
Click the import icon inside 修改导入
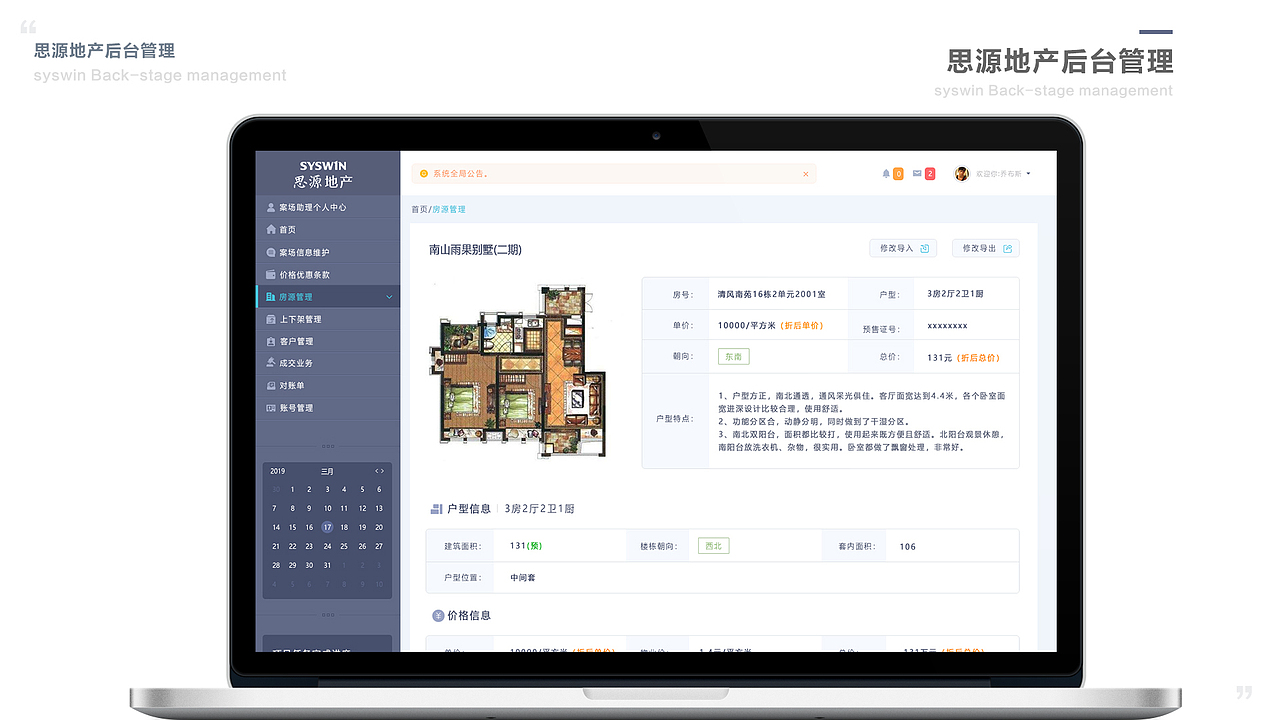(925, 249)
